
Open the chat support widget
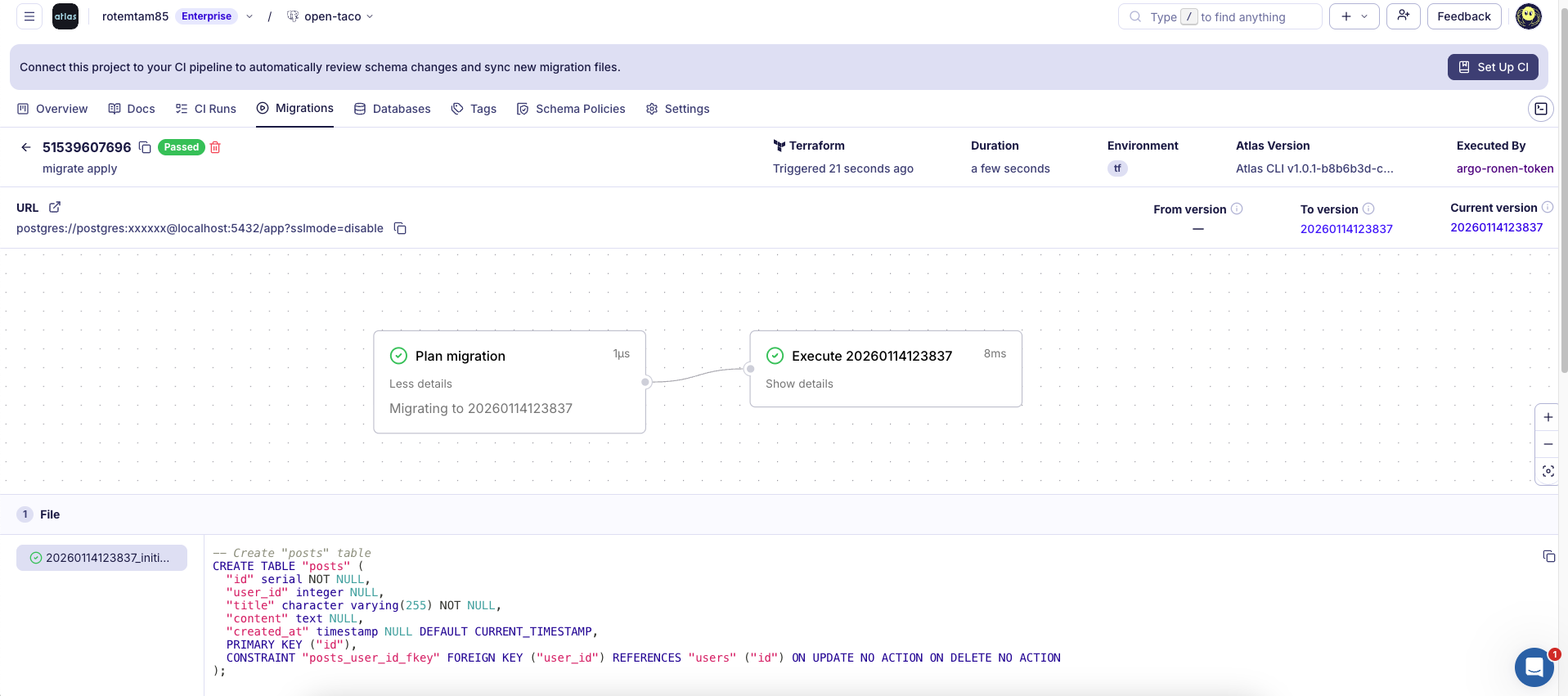tap(1534, 667)
